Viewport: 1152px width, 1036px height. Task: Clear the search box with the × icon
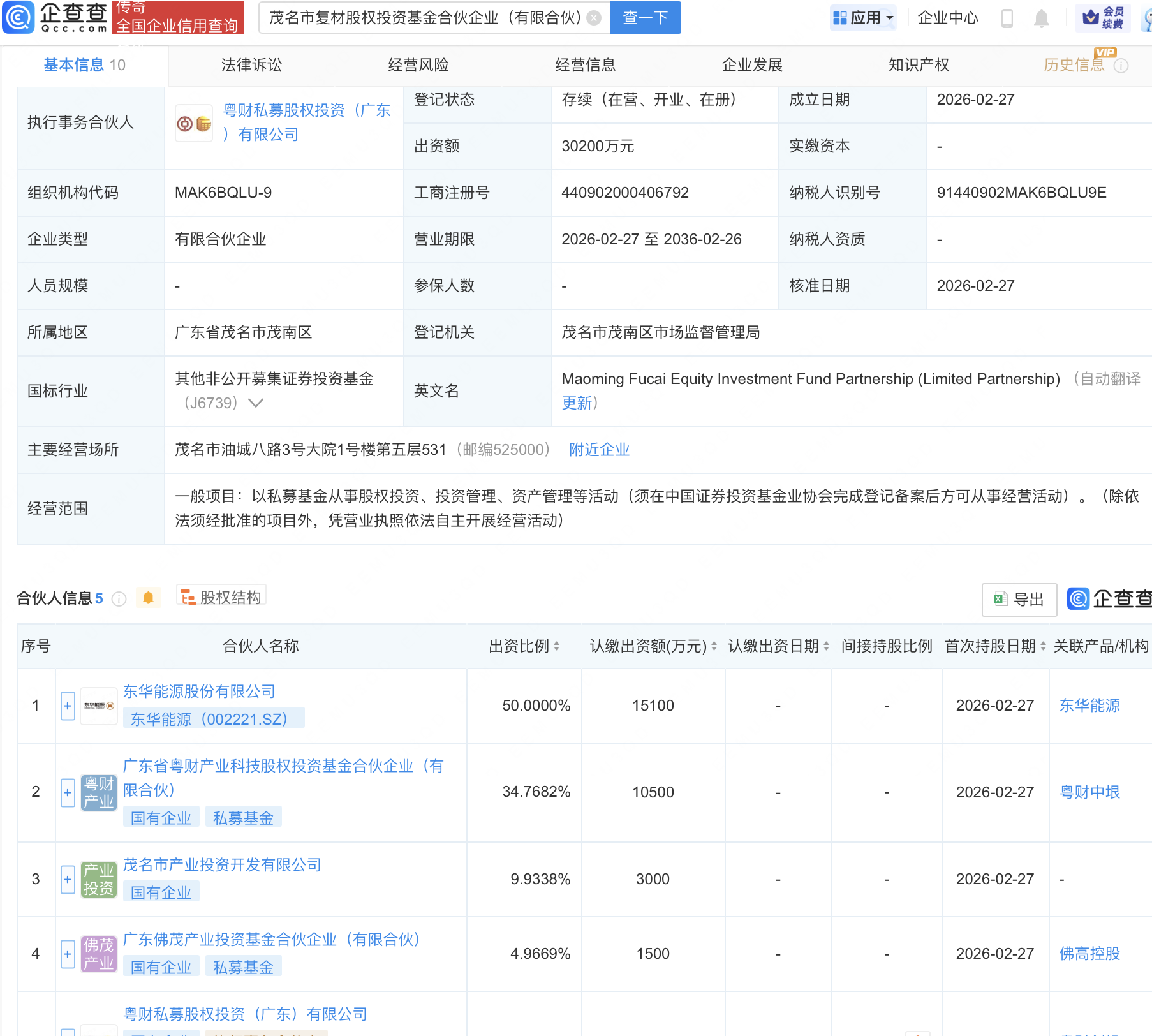coord(594,18)
